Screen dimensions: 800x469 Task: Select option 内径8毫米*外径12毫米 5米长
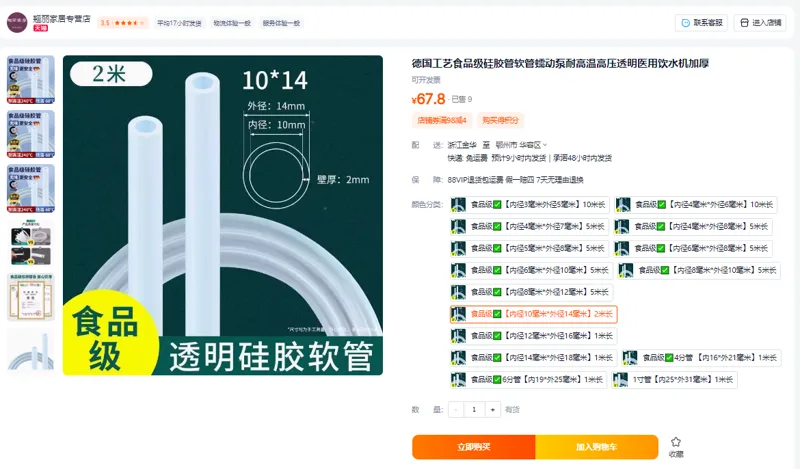point(531,292)
